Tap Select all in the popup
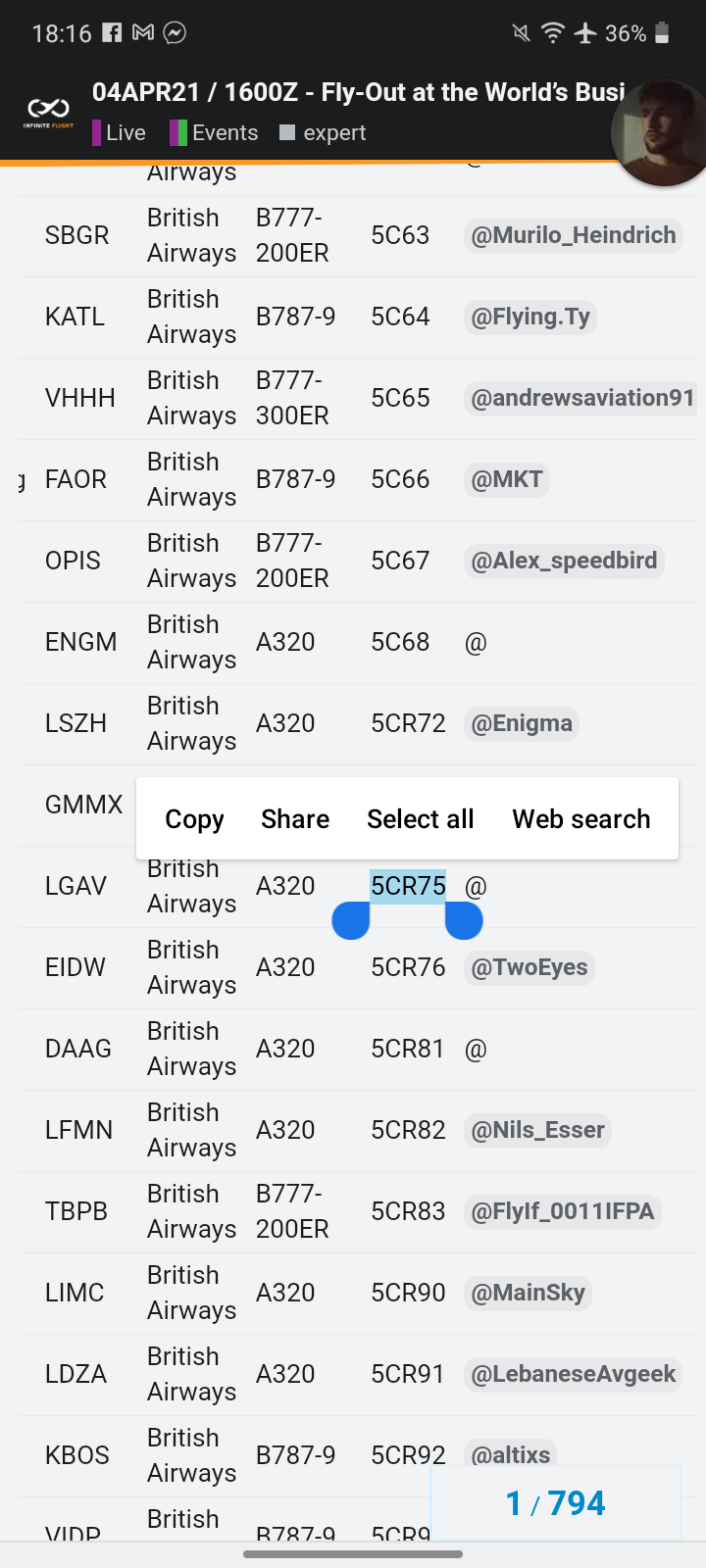This screenshot has width=706, height=1568. pyautogui.click(x=420, y=819)
